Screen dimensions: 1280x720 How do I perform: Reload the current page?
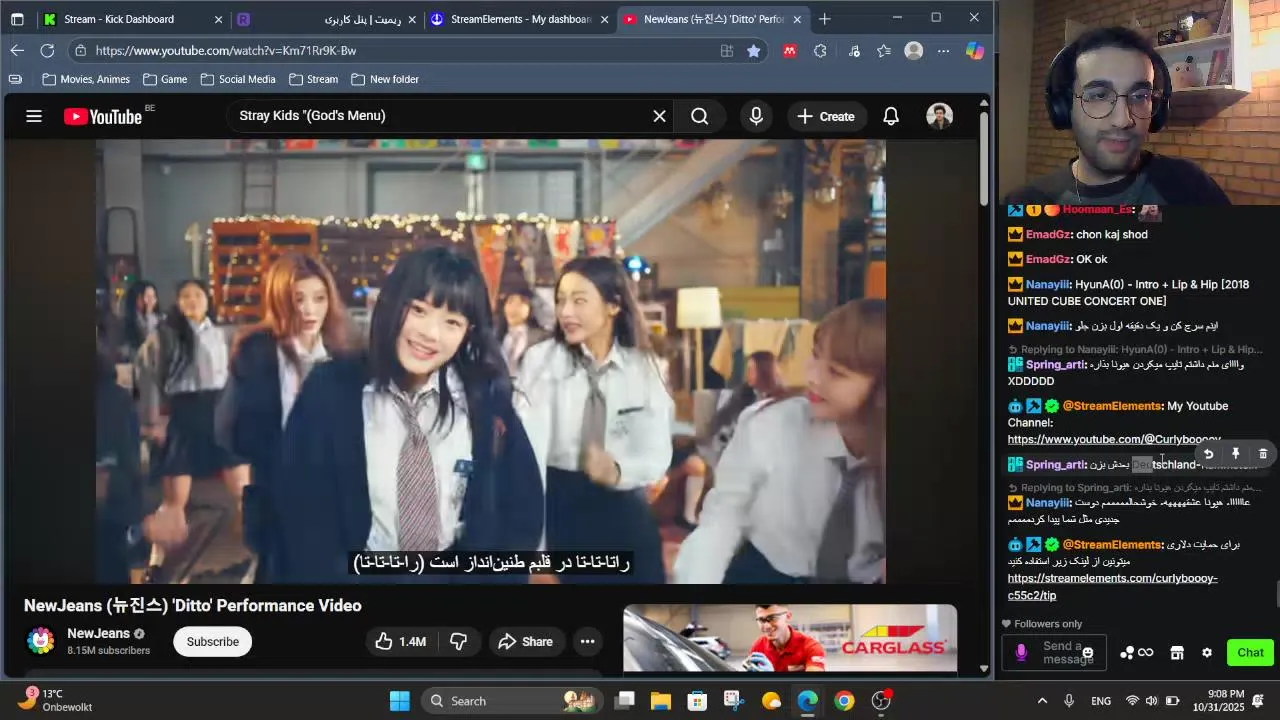pyautogui.click(x=47, y=50)
